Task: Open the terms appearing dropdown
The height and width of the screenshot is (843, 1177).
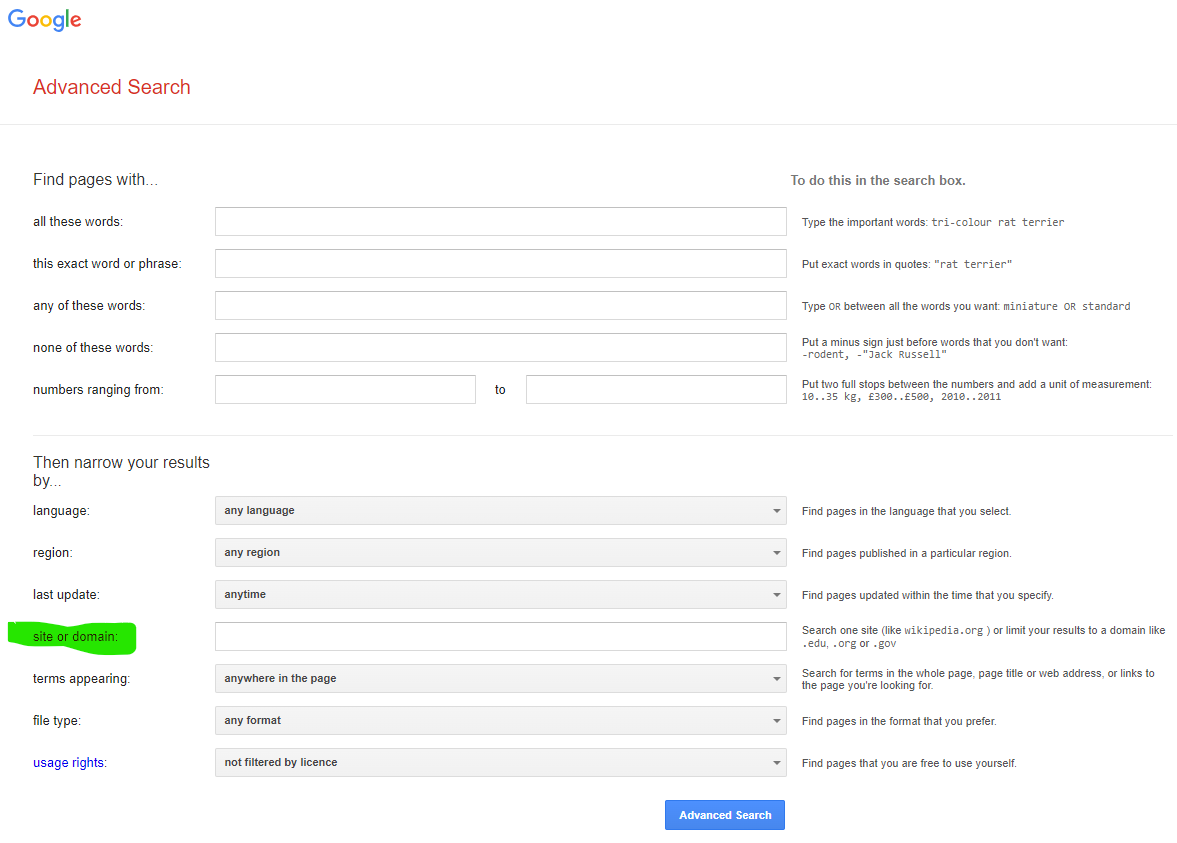Action: pyautogui.click(x=500, y=678)
